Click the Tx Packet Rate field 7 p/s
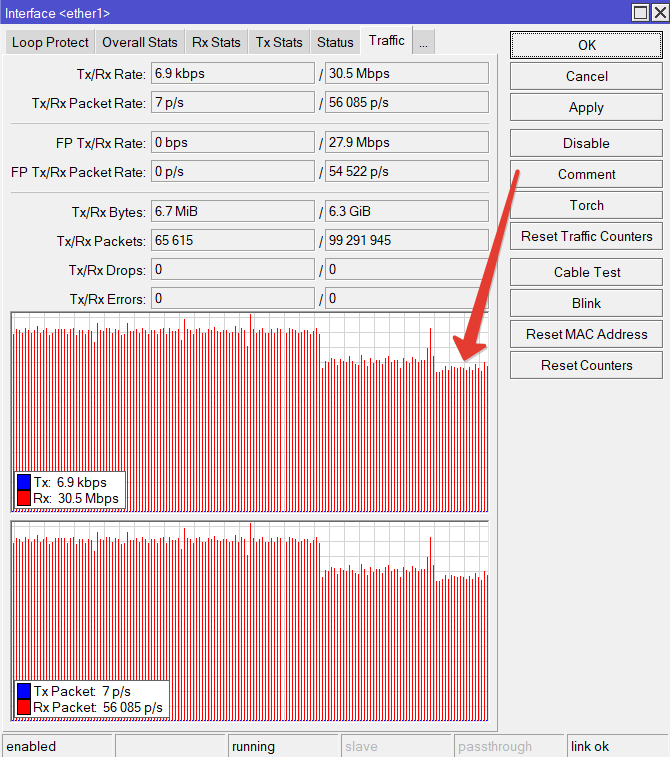Image resolution: width=670 pixels, height=757 pixels. coord(233,102)
